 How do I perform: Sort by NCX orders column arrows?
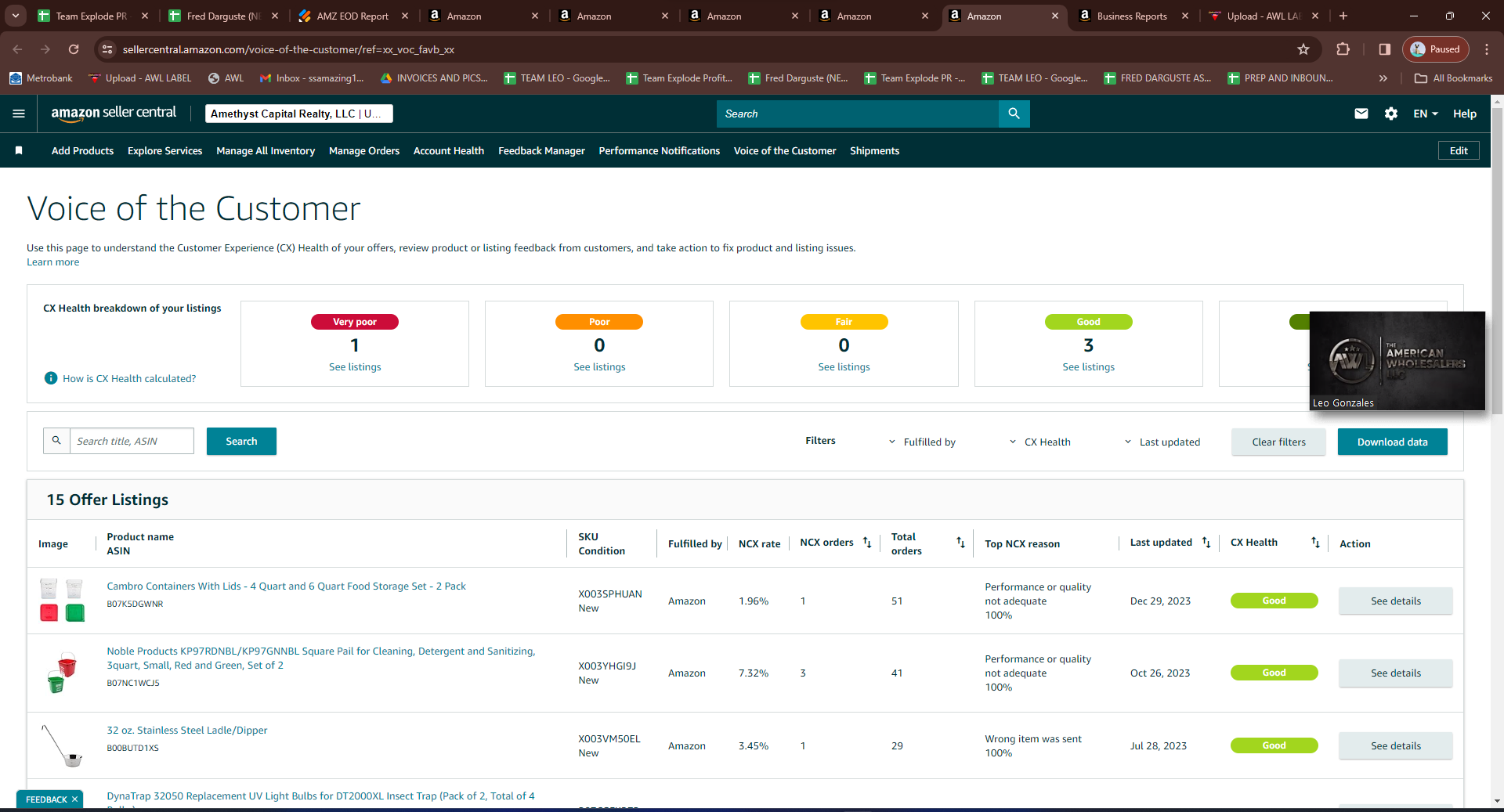click(x=867, y=543)
